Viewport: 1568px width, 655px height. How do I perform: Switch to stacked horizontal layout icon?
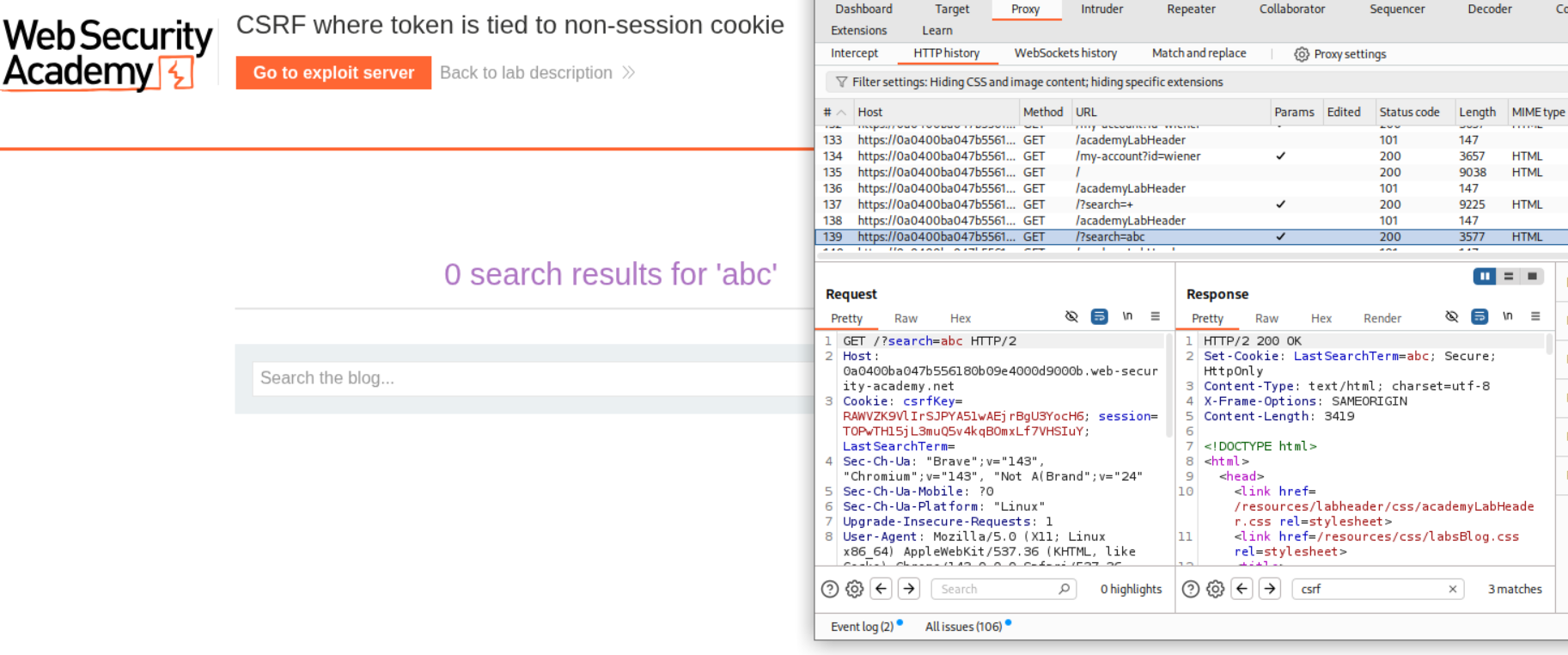pyautogui.click(x=1508, y=277)
